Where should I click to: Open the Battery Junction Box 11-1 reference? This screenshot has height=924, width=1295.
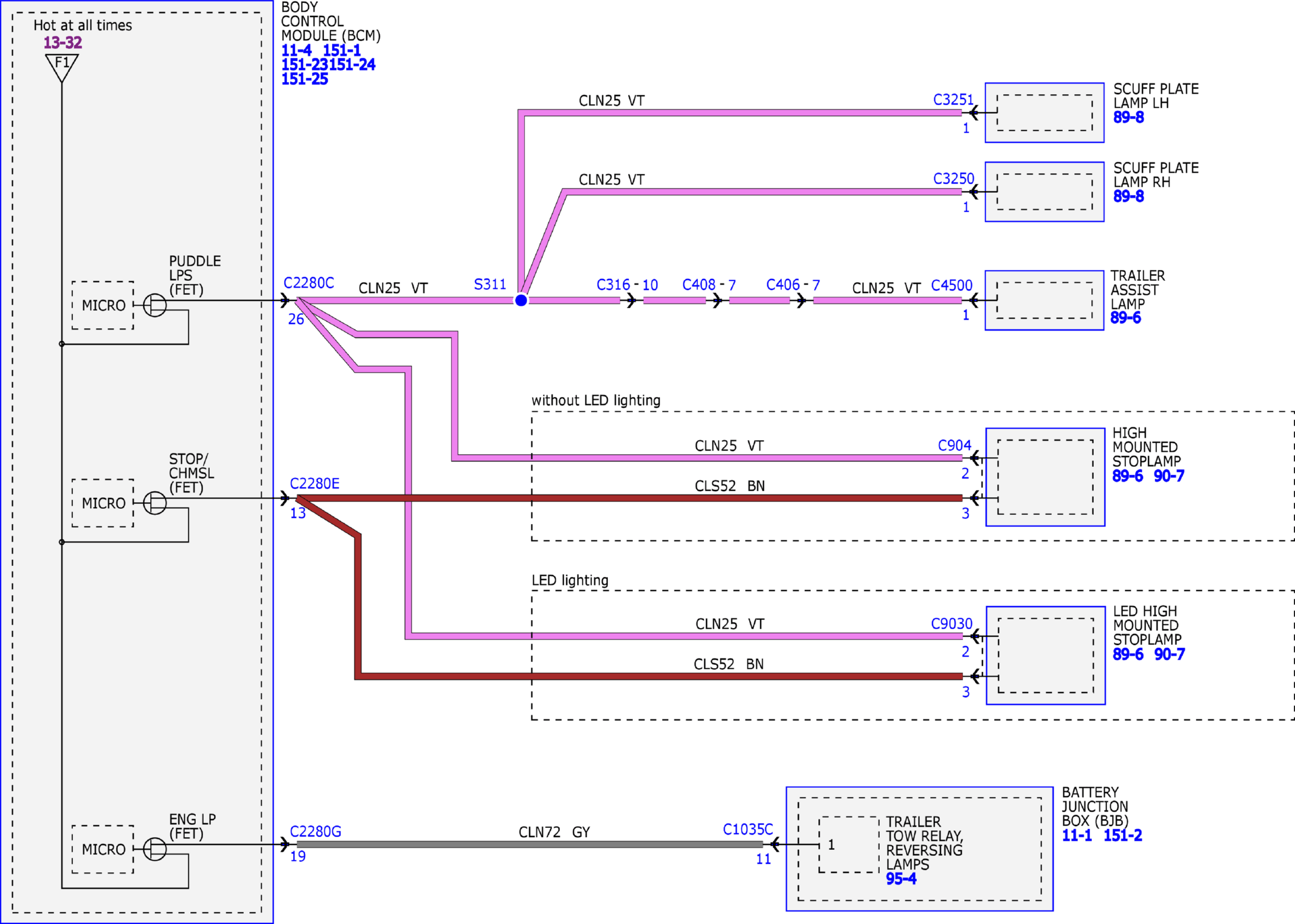pyautogui.click(x=1077, y=836)
